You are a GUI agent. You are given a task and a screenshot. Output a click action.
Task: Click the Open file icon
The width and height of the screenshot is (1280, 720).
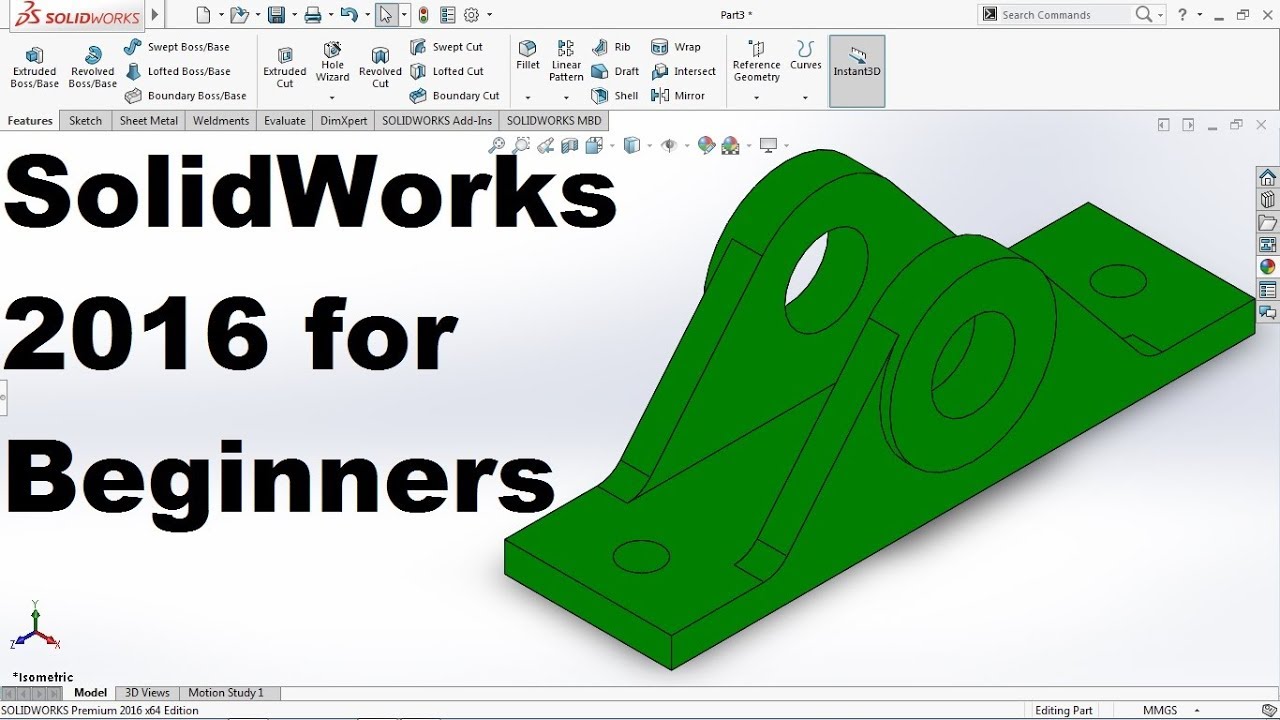pos(238,15)
